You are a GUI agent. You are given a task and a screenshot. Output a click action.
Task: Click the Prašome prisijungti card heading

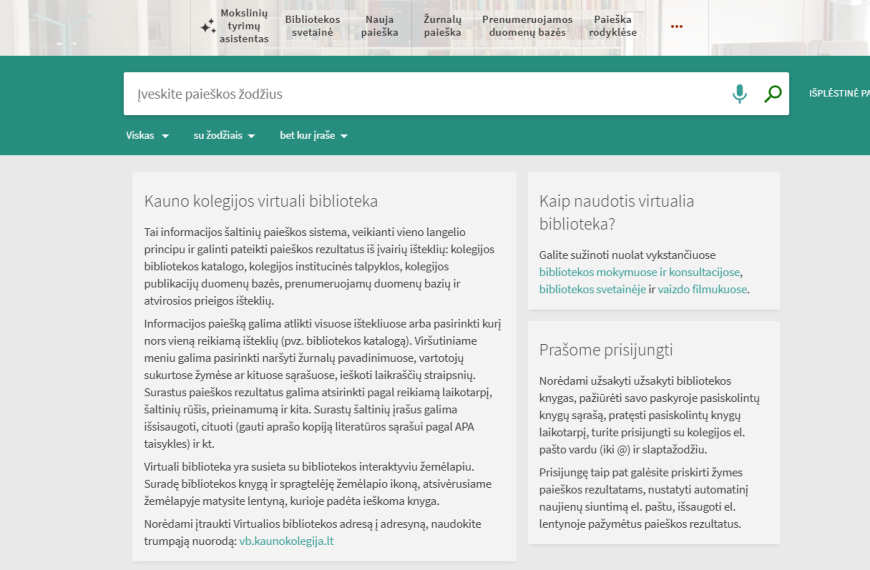[606, 350]
